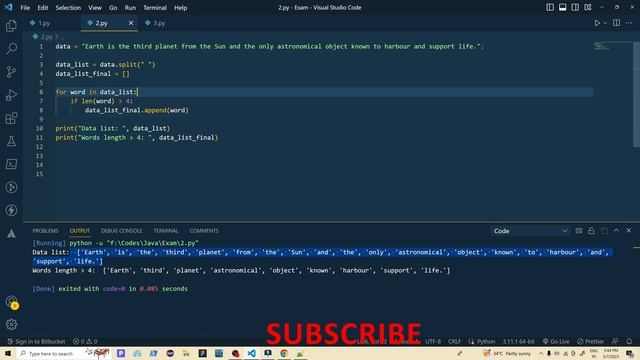Image resolution: width=640 pixels, height=360 pixels.
Task: Open the View menu
Action: click(95, 7)
